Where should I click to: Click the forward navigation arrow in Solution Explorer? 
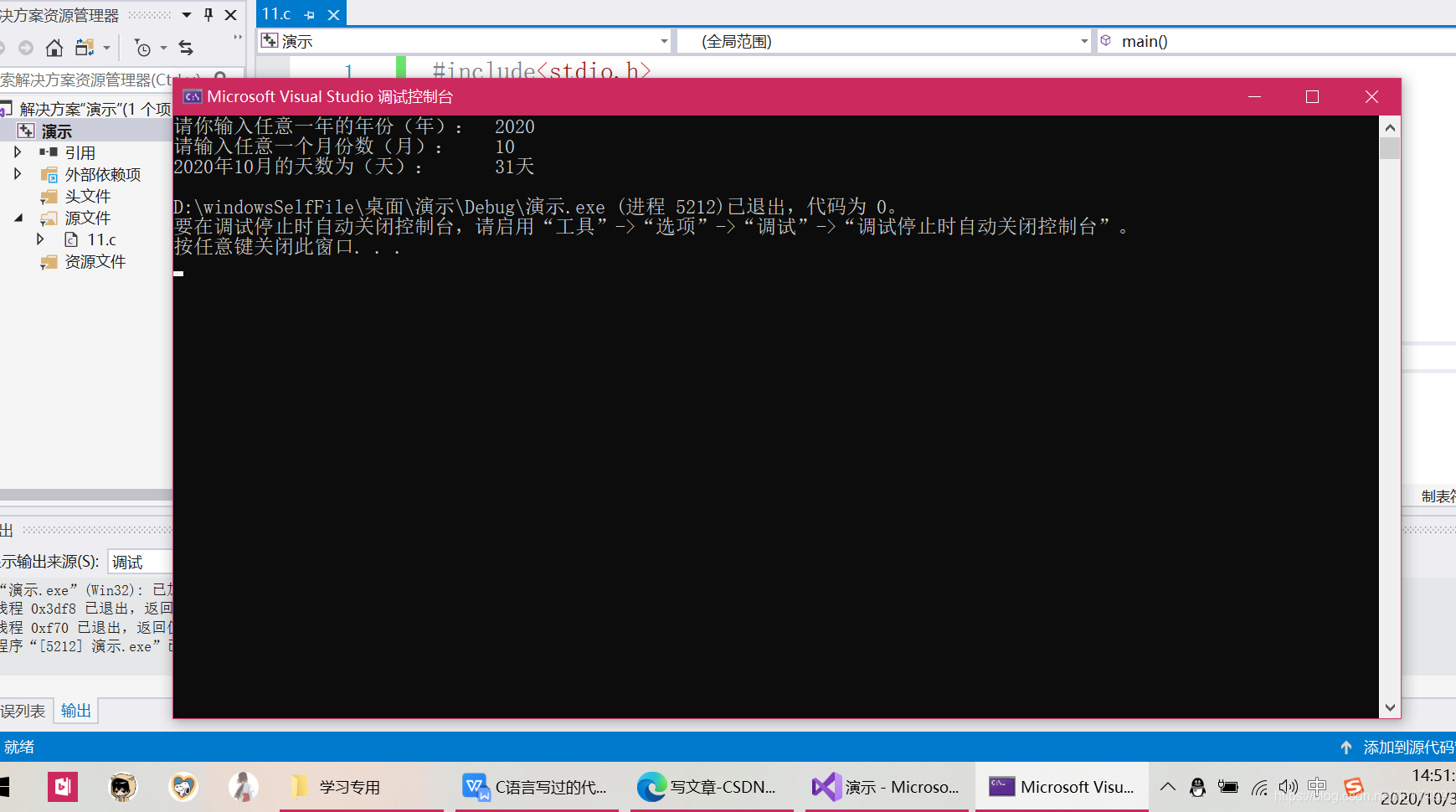tap(26, 48)
